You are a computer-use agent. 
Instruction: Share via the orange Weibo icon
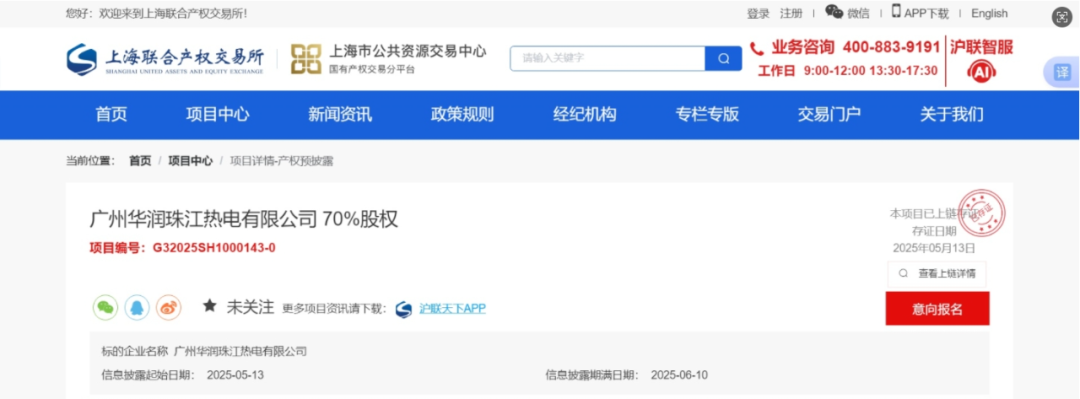point(168,308)
